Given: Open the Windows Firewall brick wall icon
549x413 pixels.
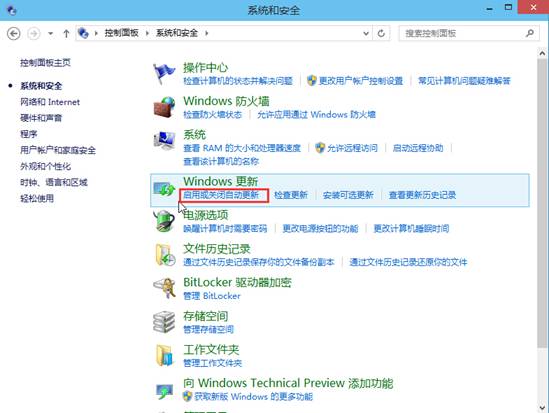Looking at the screenshot, I should pyautogui.click(x=164, y=107).
